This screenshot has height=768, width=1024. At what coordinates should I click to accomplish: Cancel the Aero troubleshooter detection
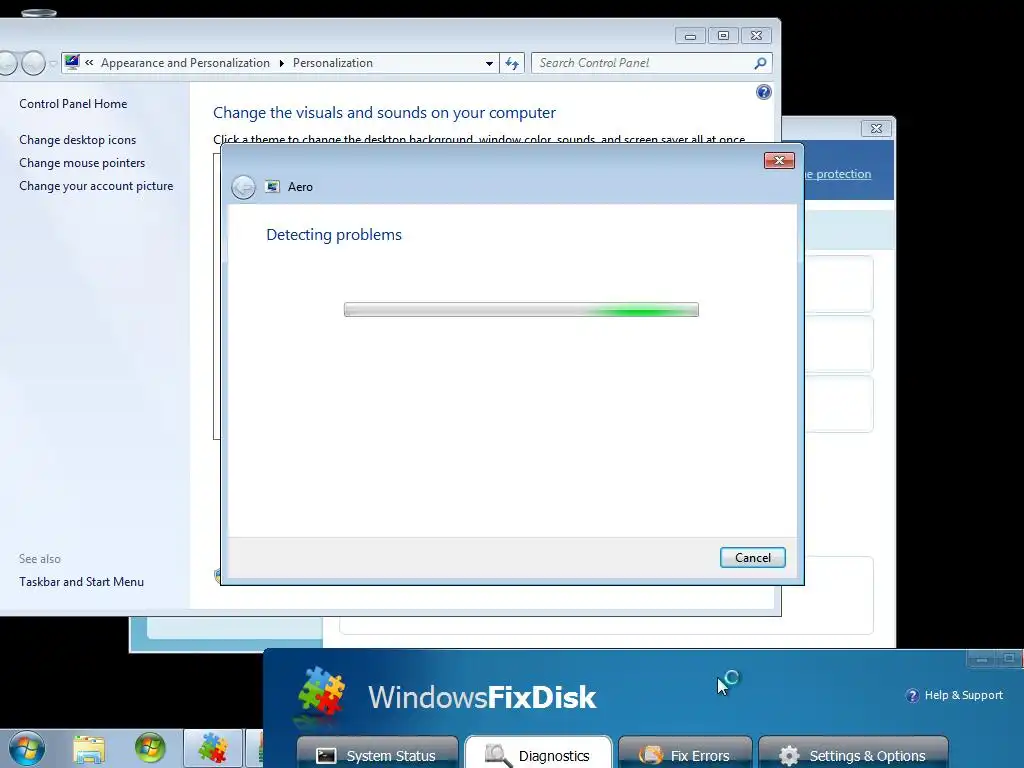tap(752, 558)
